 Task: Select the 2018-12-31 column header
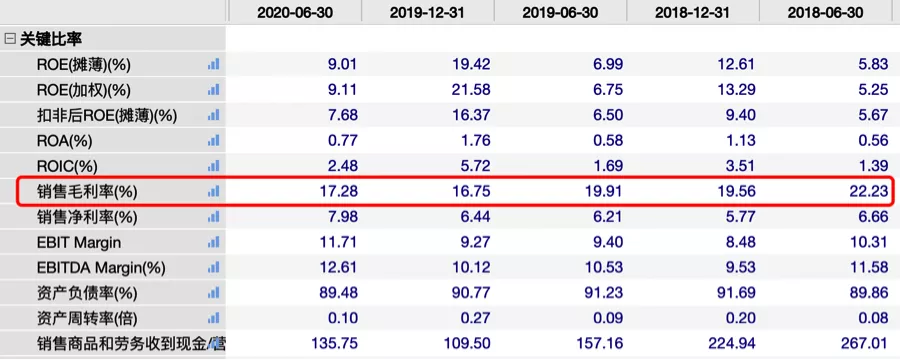click(692, 13)
